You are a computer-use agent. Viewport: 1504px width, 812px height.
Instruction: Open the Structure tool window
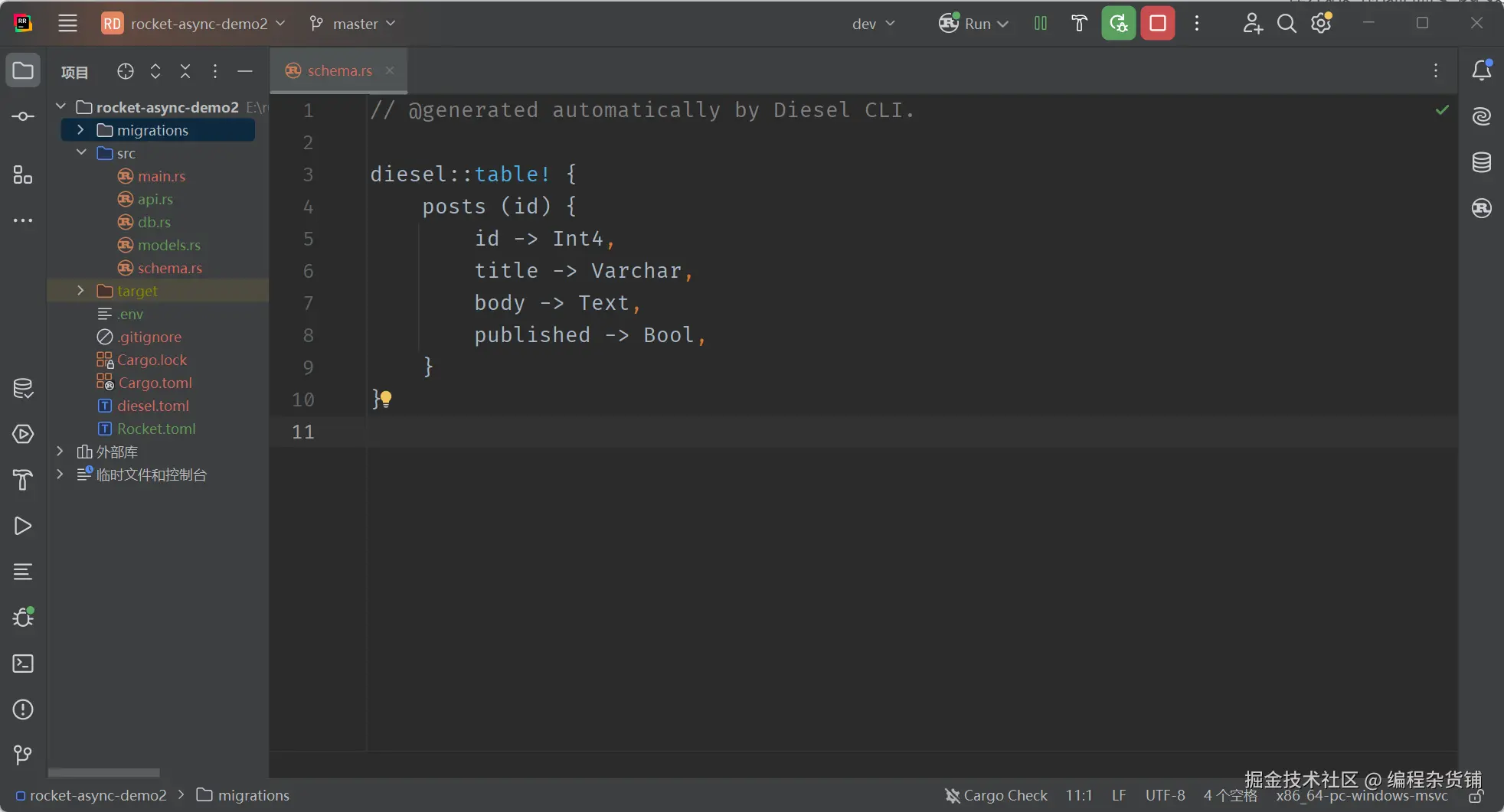[x=23, y=175]
